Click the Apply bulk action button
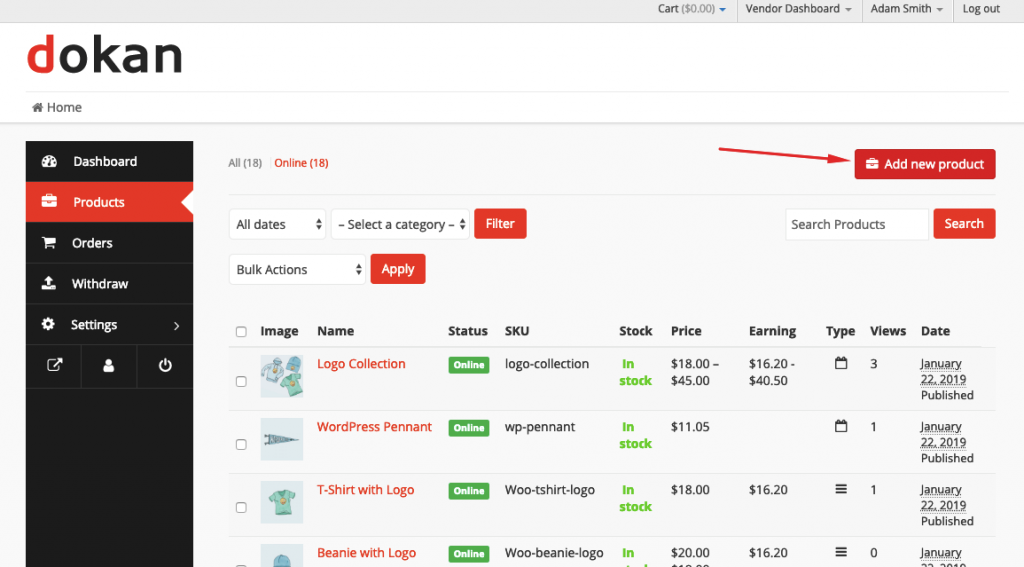This screenshot has width=1024, height=567. pyautogui.click(x=398, y=269)
